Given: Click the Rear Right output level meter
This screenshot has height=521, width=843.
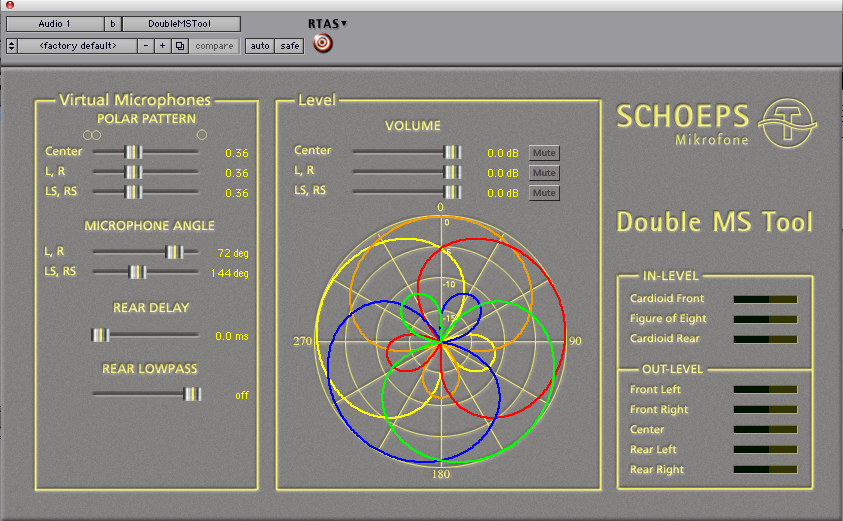Looking at the screenshot, I should point(765,469).
